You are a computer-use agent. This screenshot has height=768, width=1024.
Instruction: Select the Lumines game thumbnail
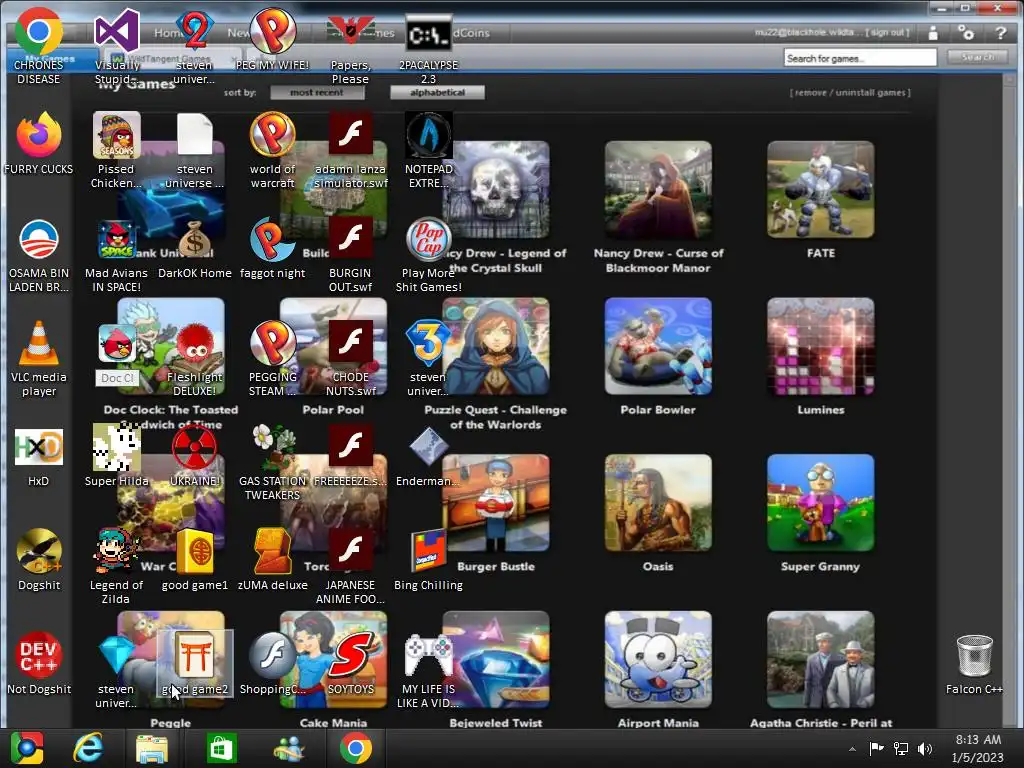coord(820,346)
